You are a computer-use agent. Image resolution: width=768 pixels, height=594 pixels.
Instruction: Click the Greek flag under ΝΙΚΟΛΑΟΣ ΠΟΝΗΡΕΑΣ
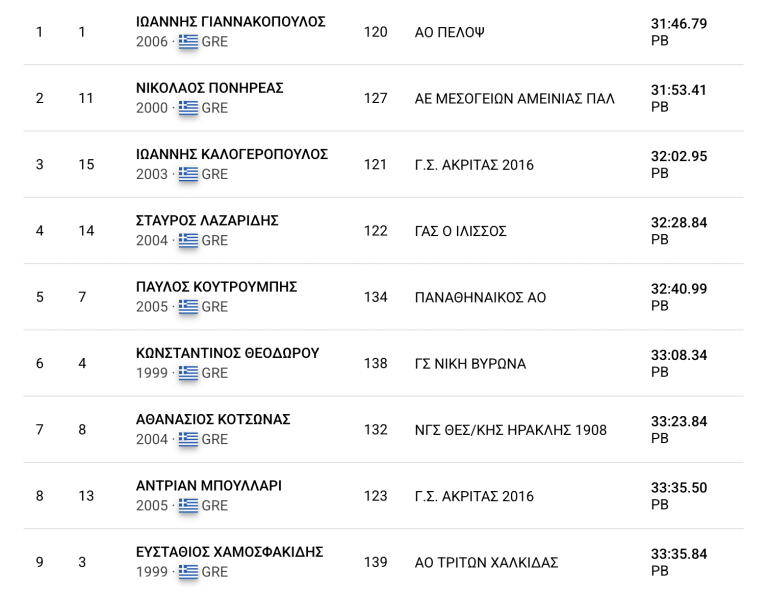click(188, 108)
